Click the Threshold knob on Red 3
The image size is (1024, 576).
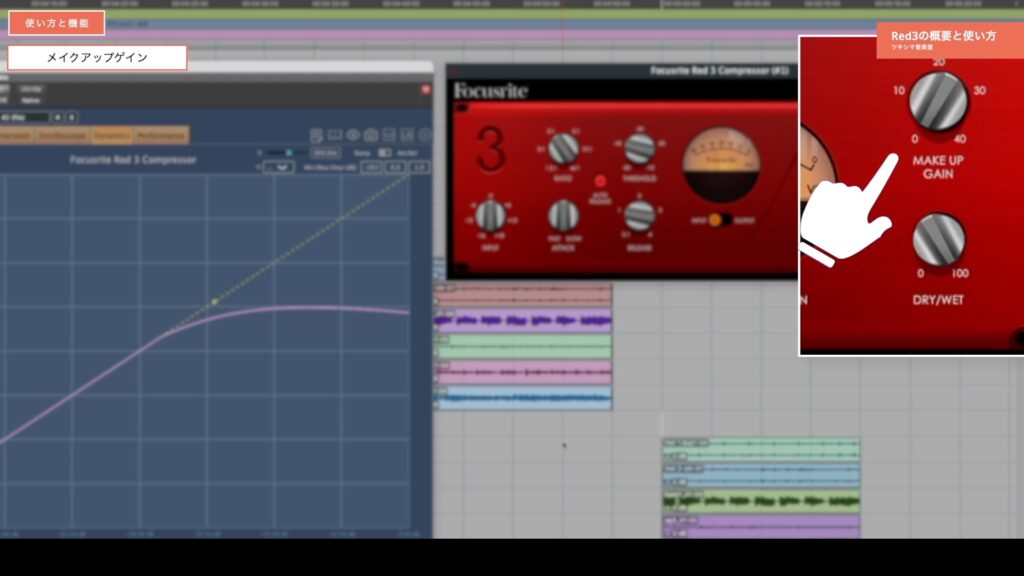pyautogui.click(x=639, y=149)
